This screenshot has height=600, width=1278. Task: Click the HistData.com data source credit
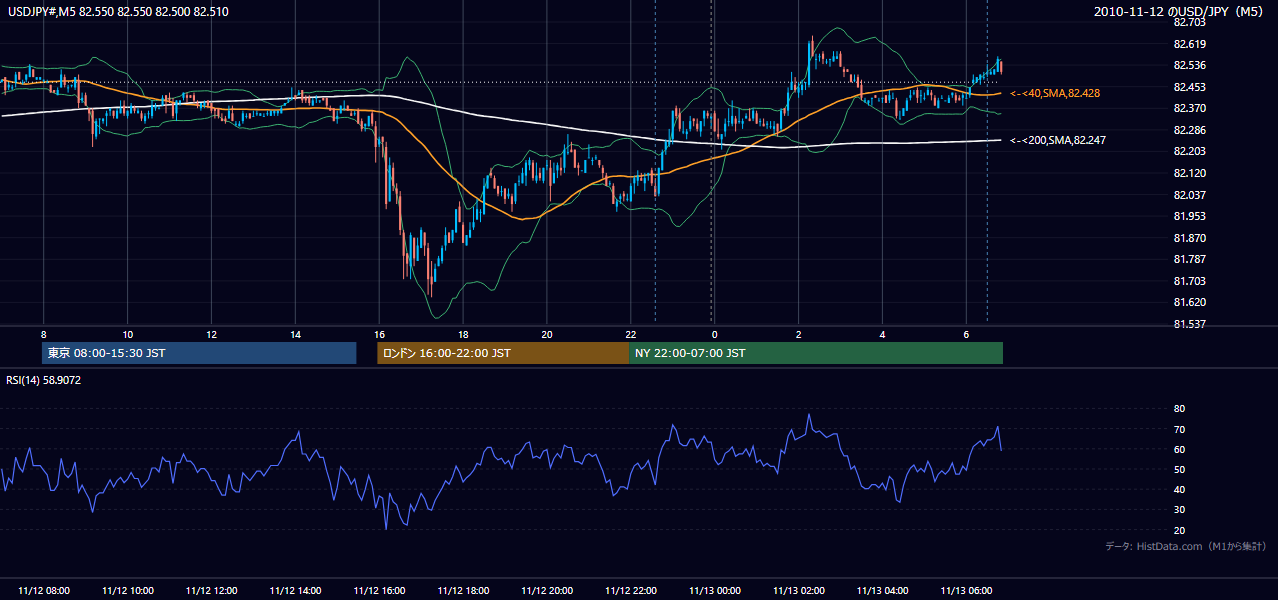pos(1186,546)
